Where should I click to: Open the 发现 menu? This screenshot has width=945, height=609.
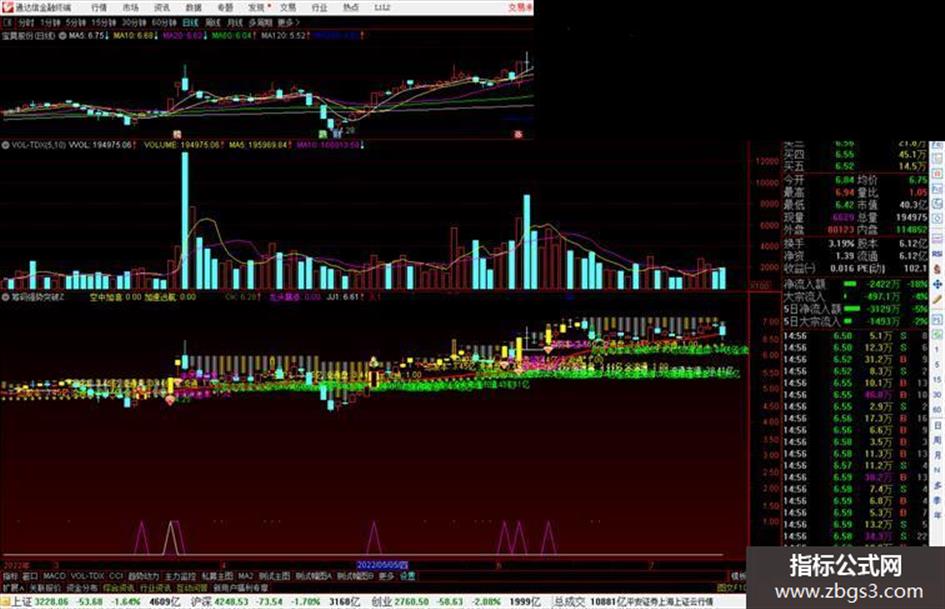tap(257, 7)
